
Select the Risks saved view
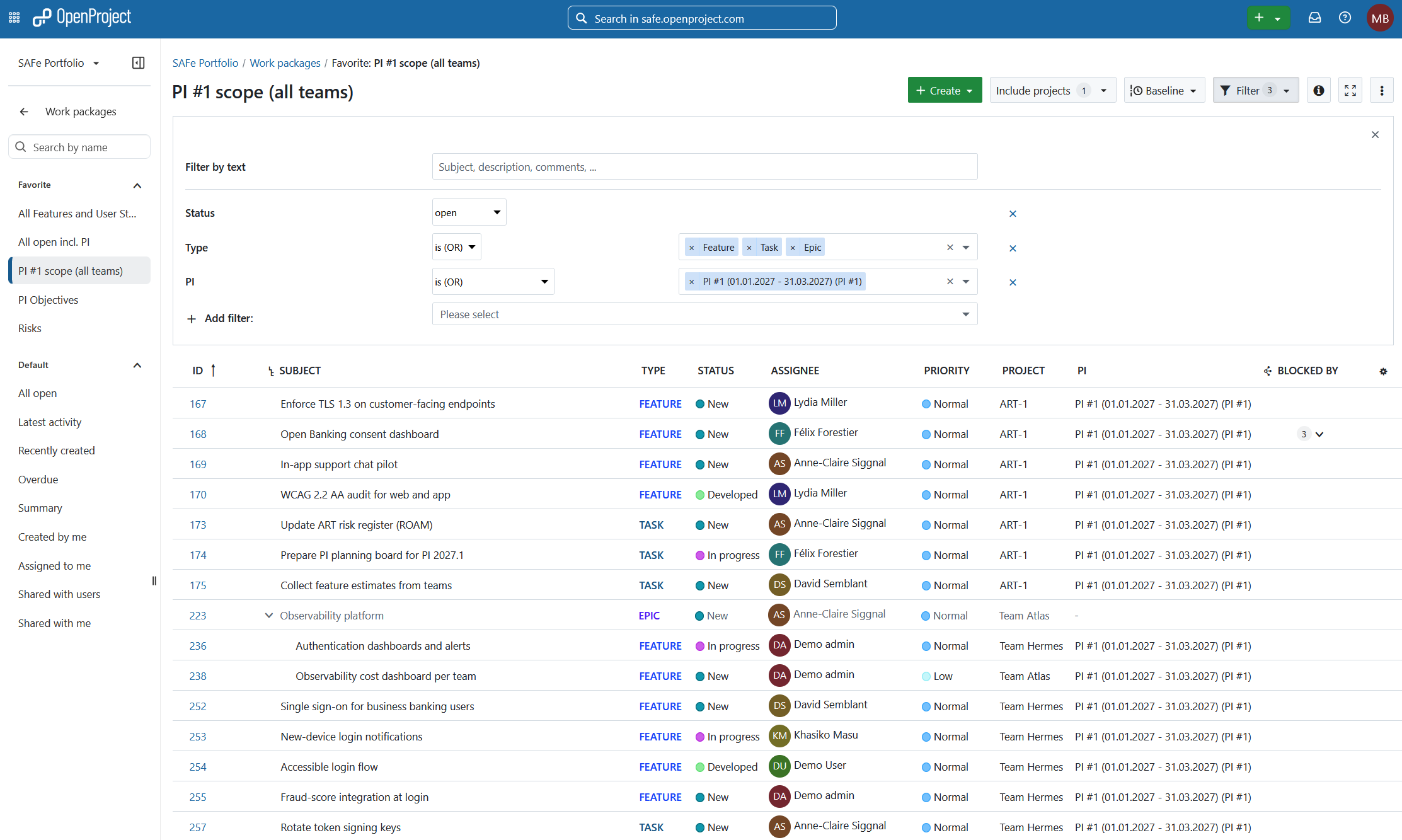click(79, 328)
